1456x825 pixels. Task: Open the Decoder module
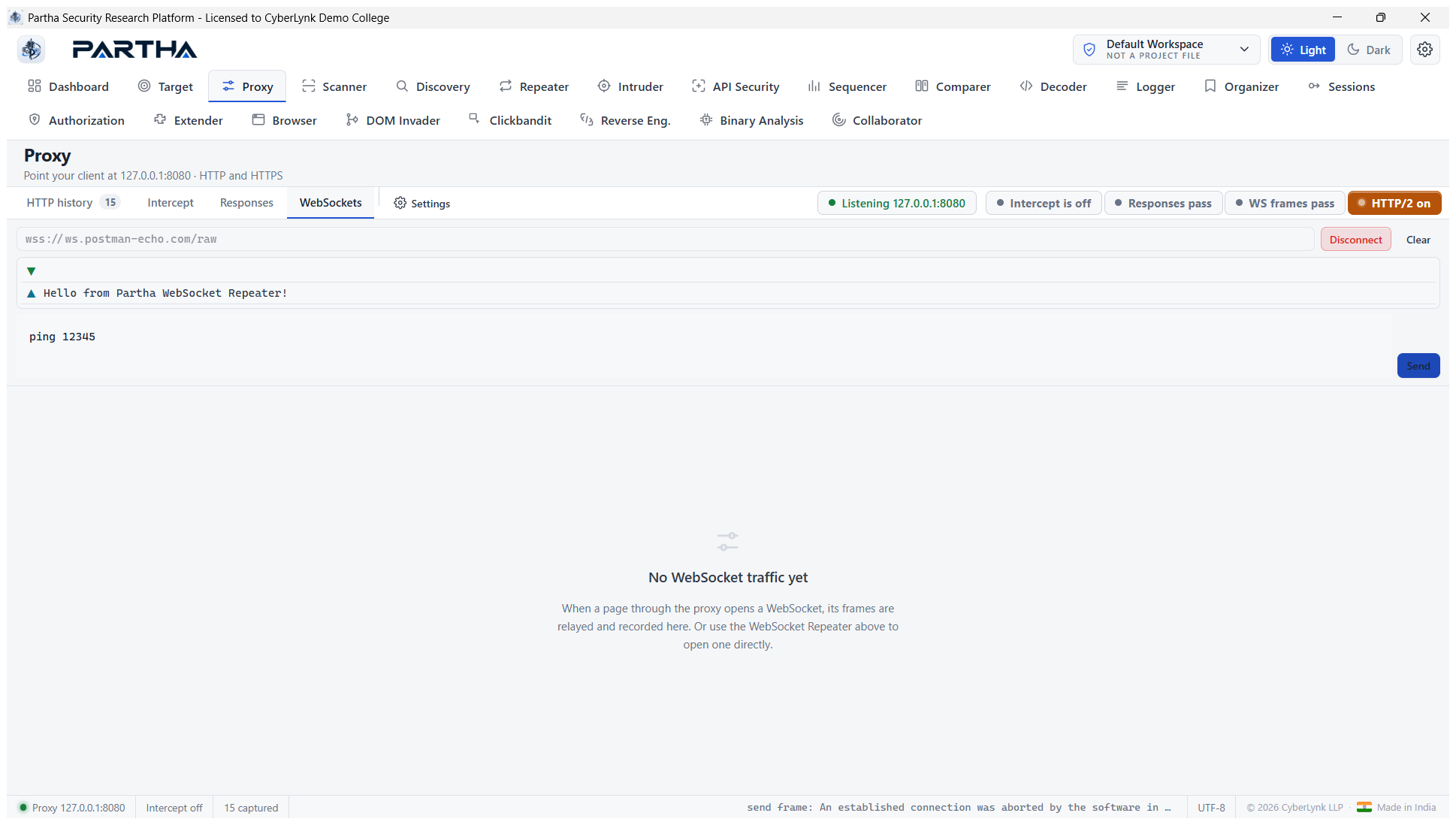[x=1053, y=86]
